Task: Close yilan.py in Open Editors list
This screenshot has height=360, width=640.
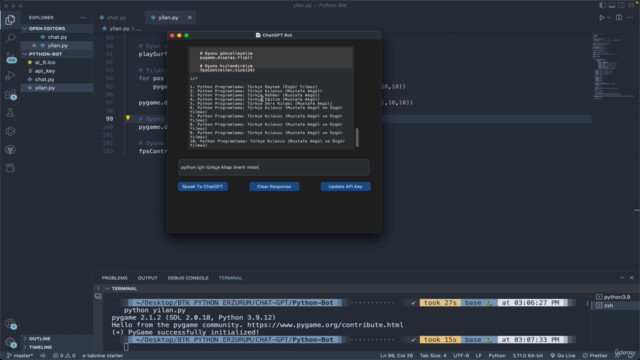Action: (34, 45)
